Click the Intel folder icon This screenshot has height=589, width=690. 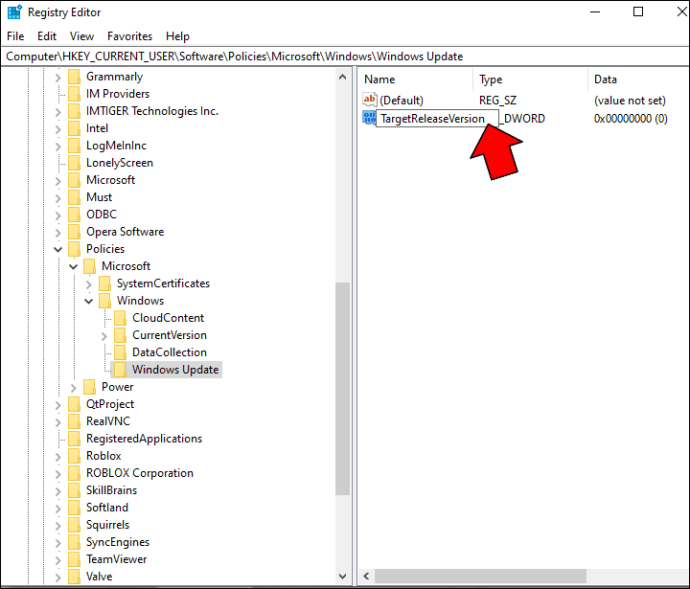[x=74, y=128]
